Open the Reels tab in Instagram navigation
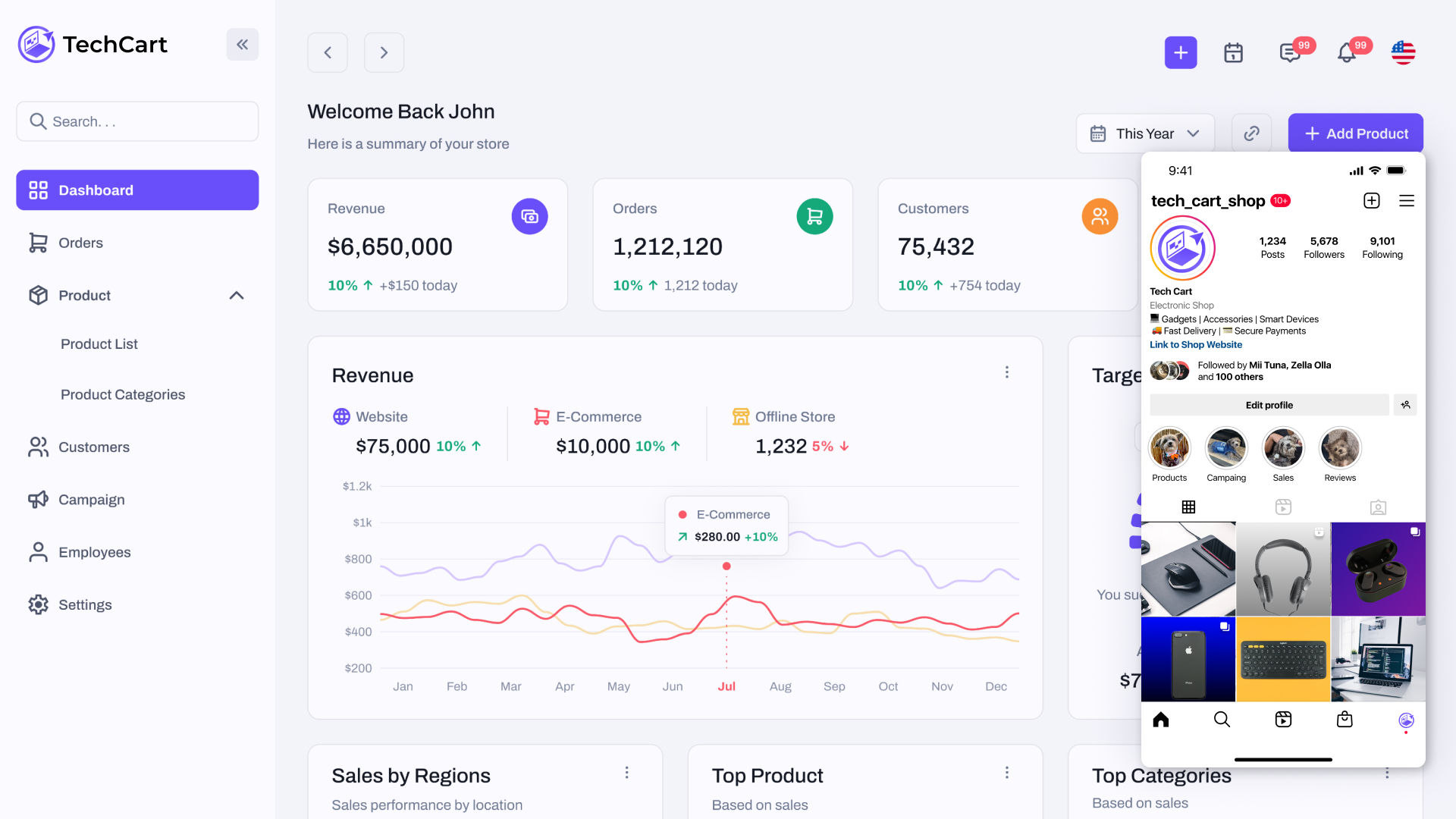Viewport: 1456px width, 819px height. 1283,719
